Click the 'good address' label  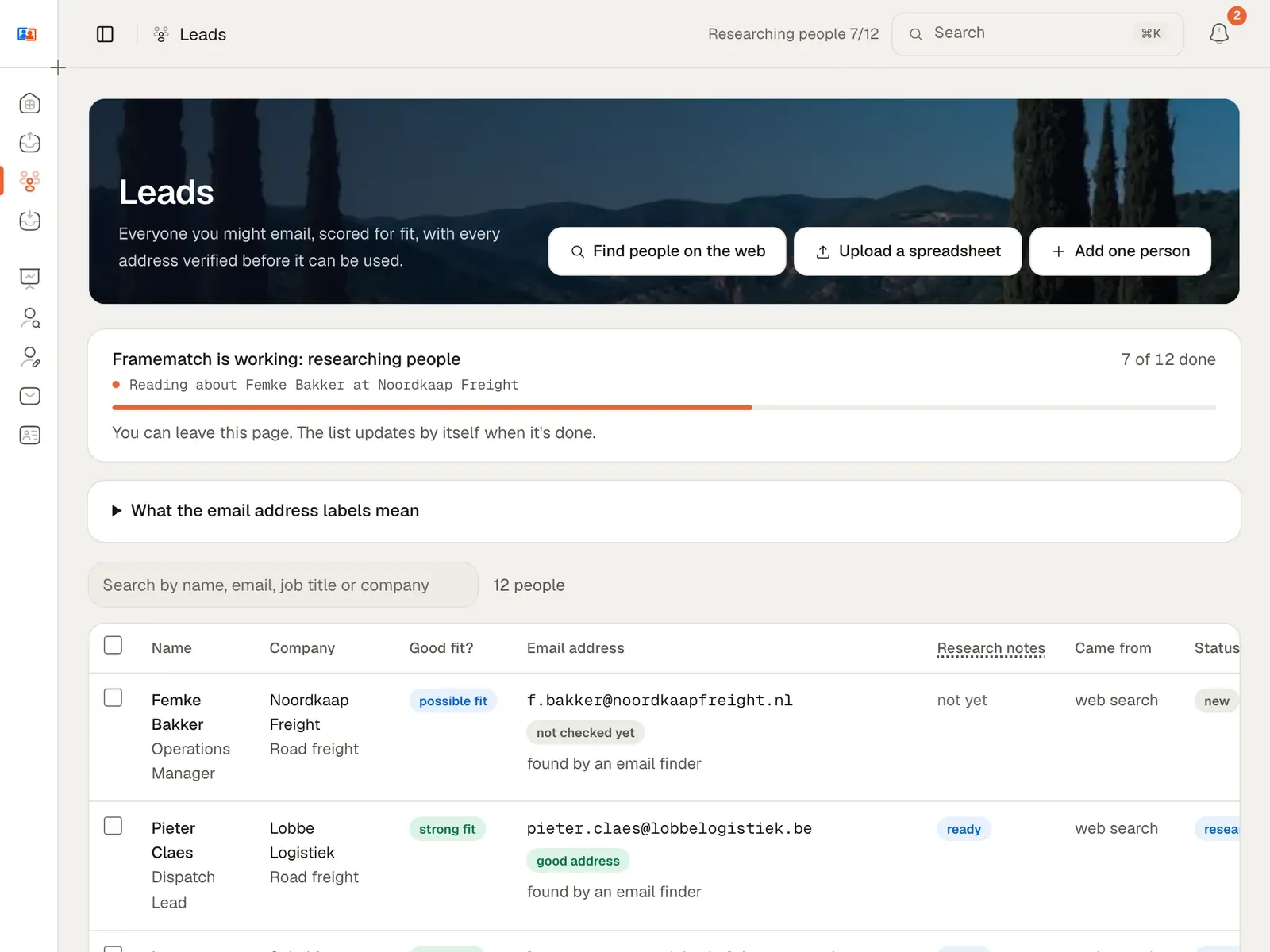pyautogui.click(x=578, y=861)
